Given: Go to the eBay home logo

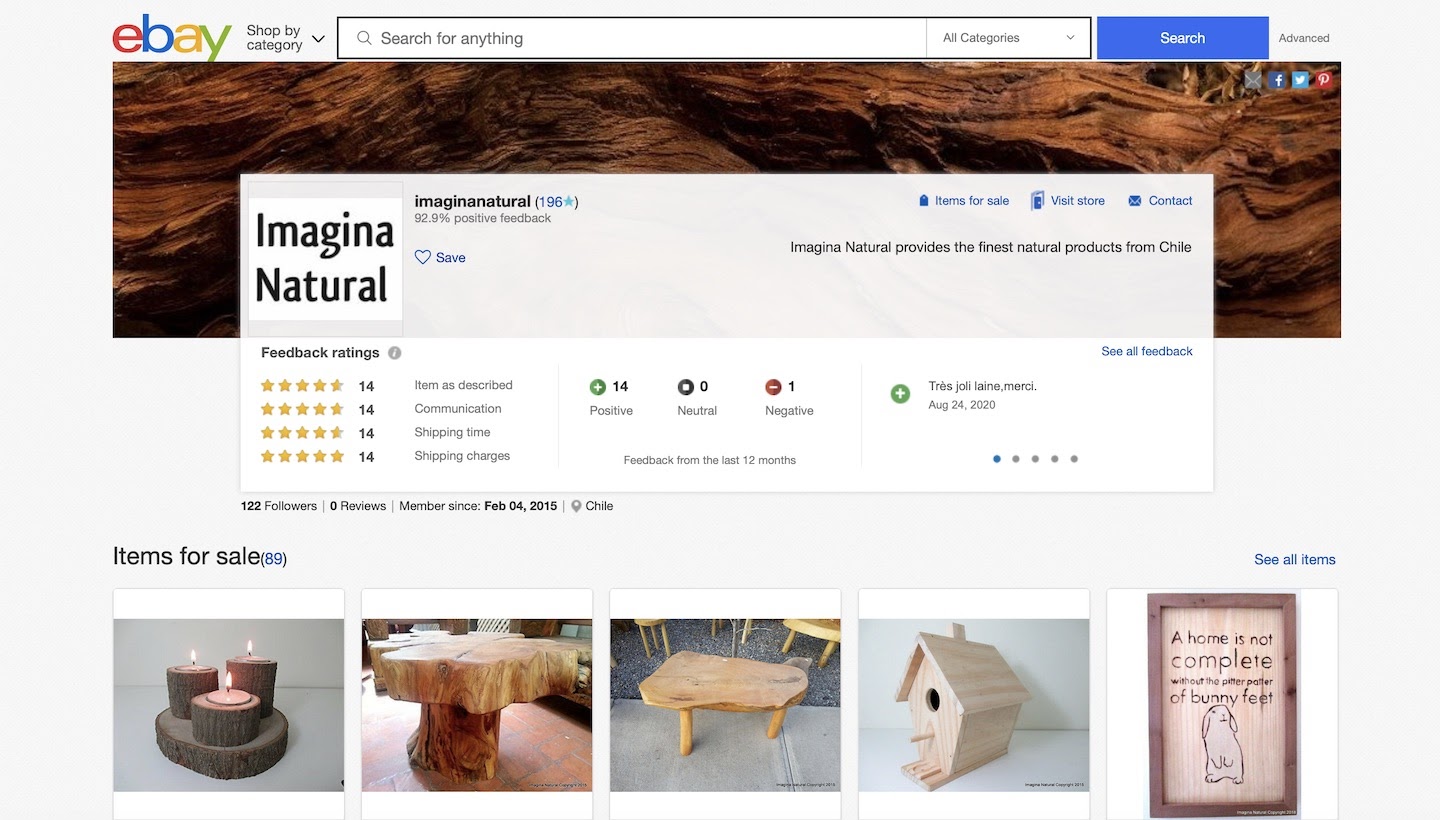Looking at the screenshot, I should click(172, 38).
